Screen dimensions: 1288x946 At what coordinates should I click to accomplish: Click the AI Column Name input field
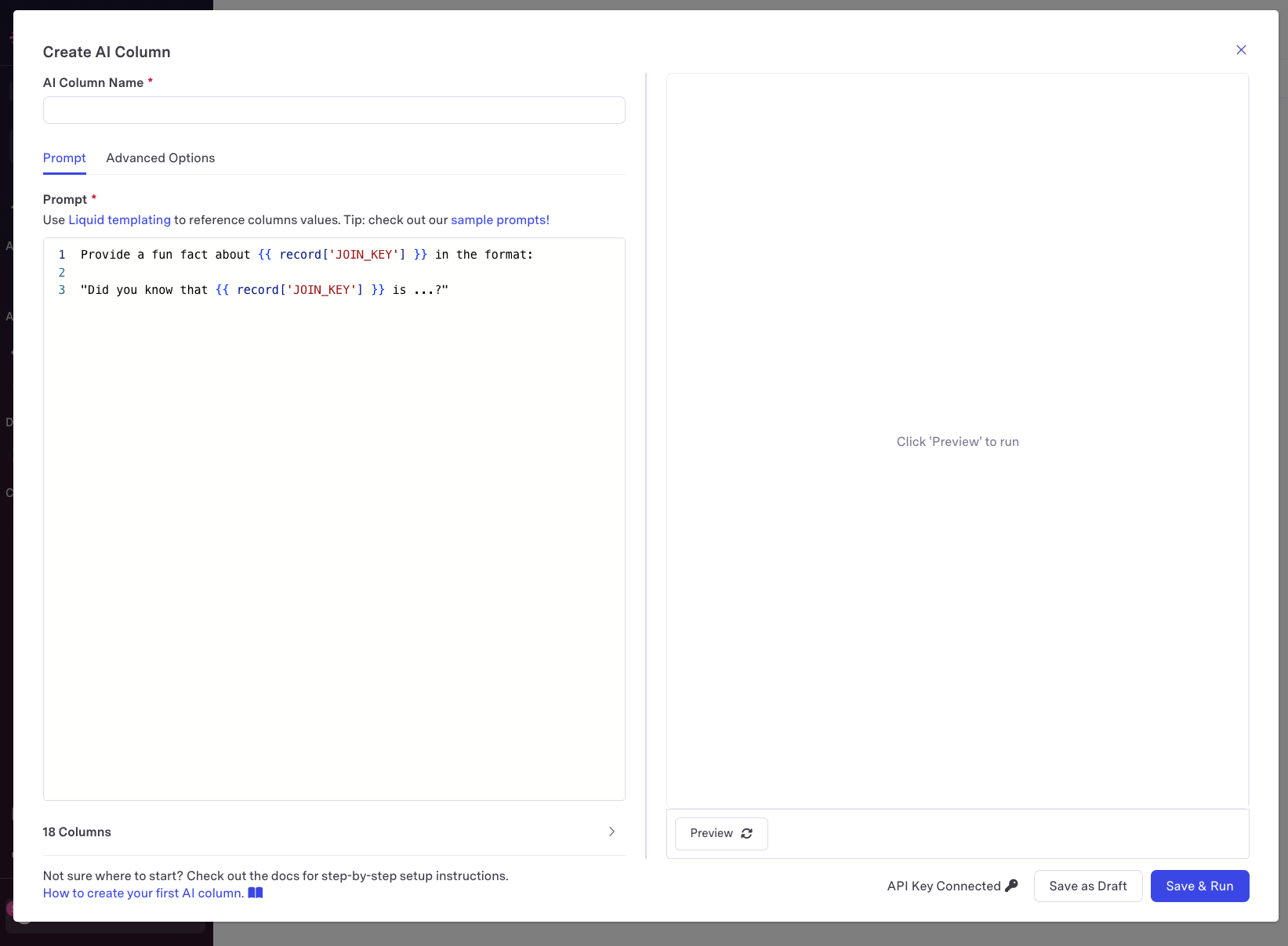click(x=334, y=111)
